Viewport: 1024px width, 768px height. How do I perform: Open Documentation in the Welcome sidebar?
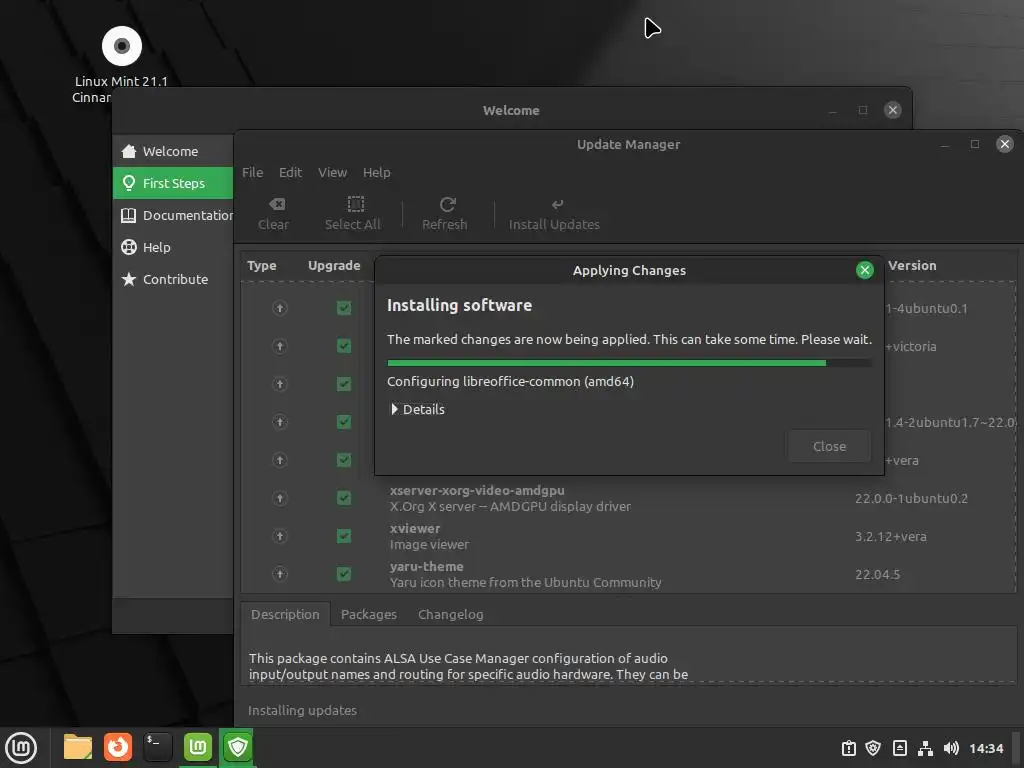pos(173,216)
